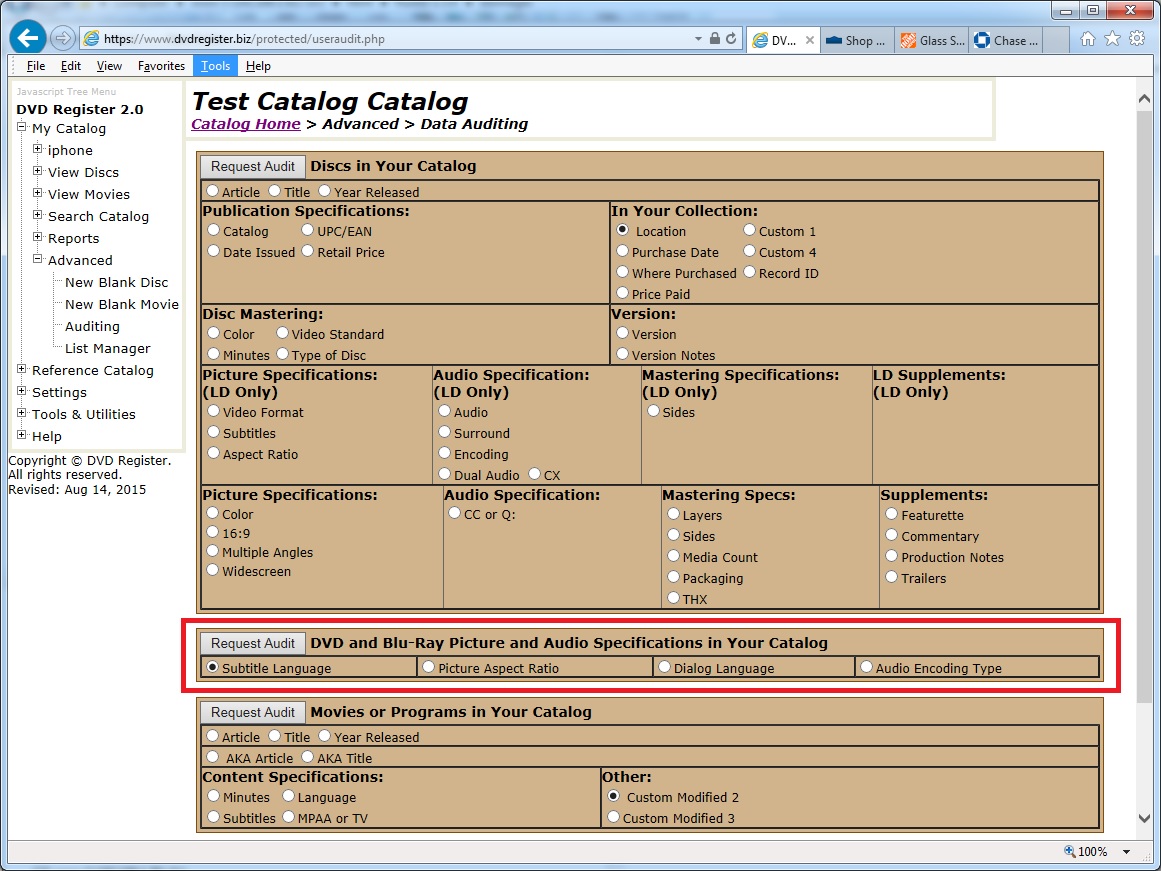Open the File menu

click(x=36, y=66)
